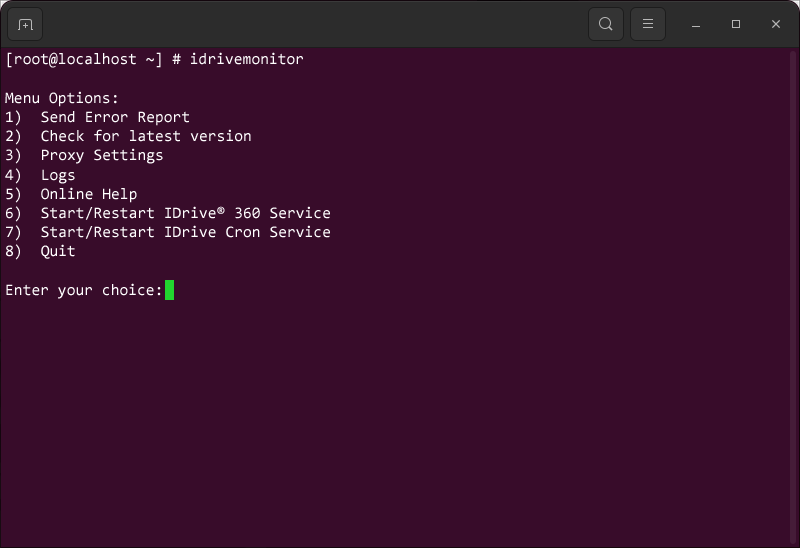Click the Logs menu option

58,175
